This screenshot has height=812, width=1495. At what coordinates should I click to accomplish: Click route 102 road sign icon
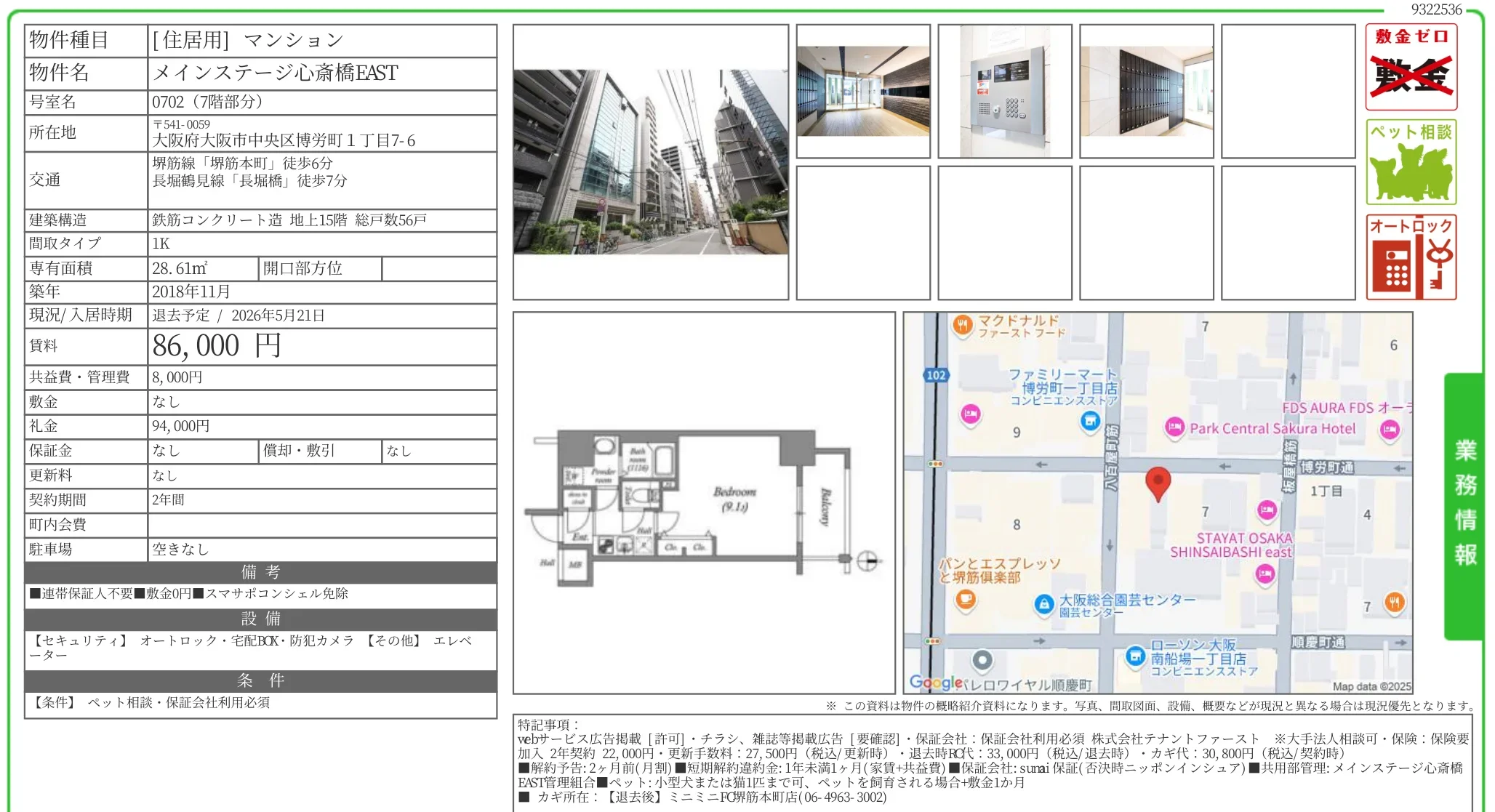click(936, 375)
